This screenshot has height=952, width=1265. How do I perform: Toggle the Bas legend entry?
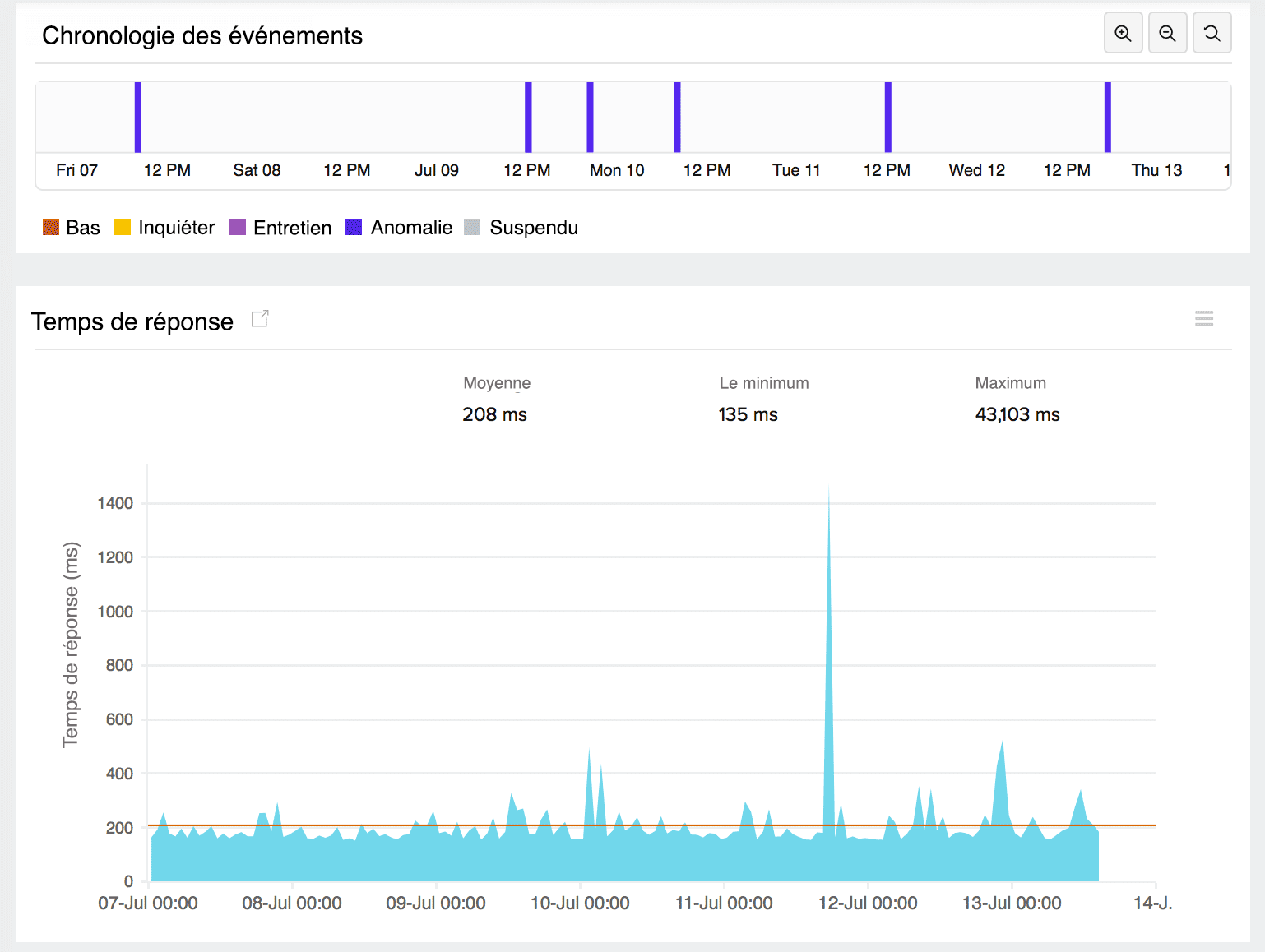71,228
